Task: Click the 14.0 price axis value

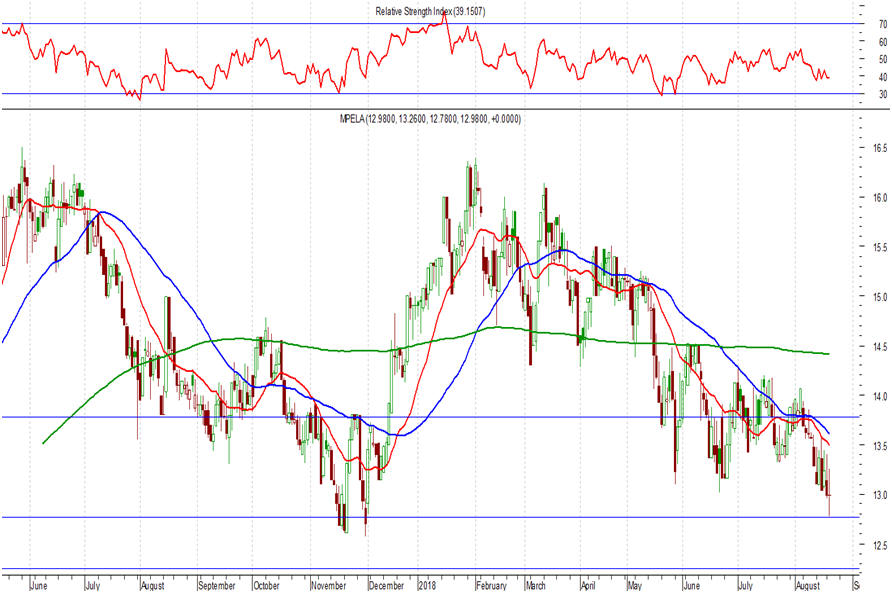Action: 880,396
